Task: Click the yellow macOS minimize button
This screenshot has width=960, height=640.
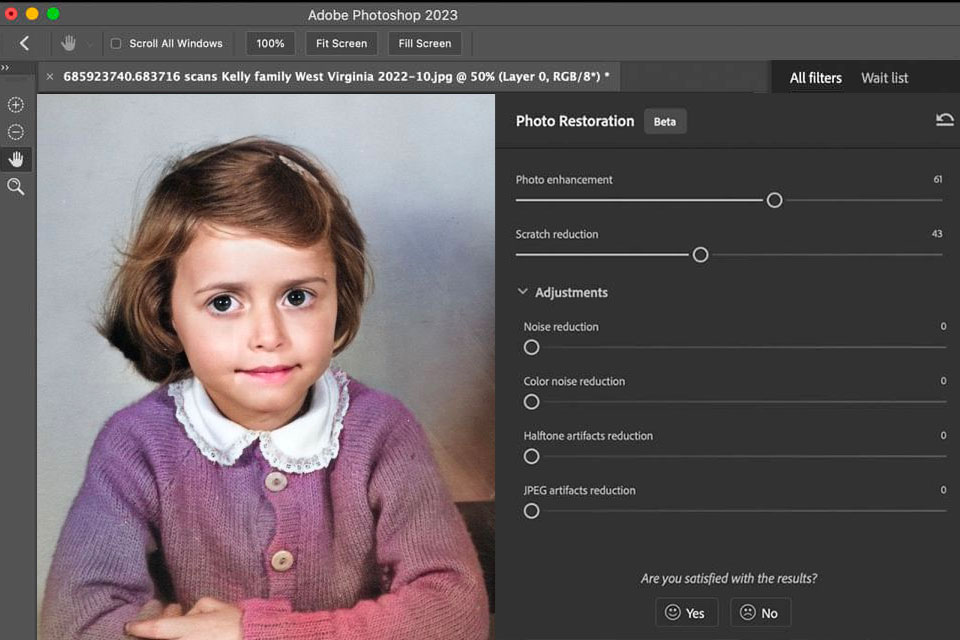Action: [x=32, y=13]
